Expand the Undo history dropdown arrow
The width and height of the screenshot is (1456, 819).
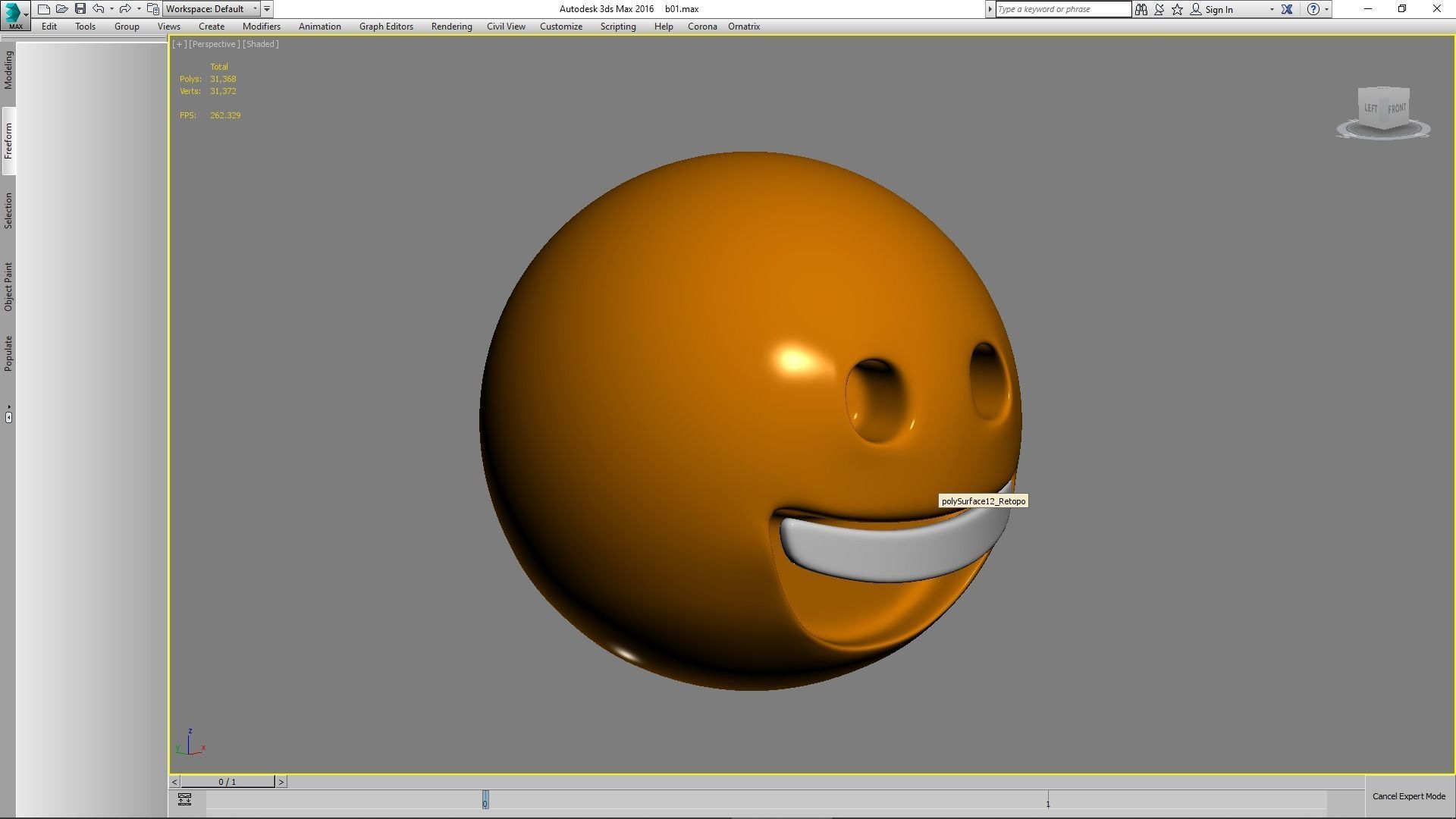pos(111,9)
